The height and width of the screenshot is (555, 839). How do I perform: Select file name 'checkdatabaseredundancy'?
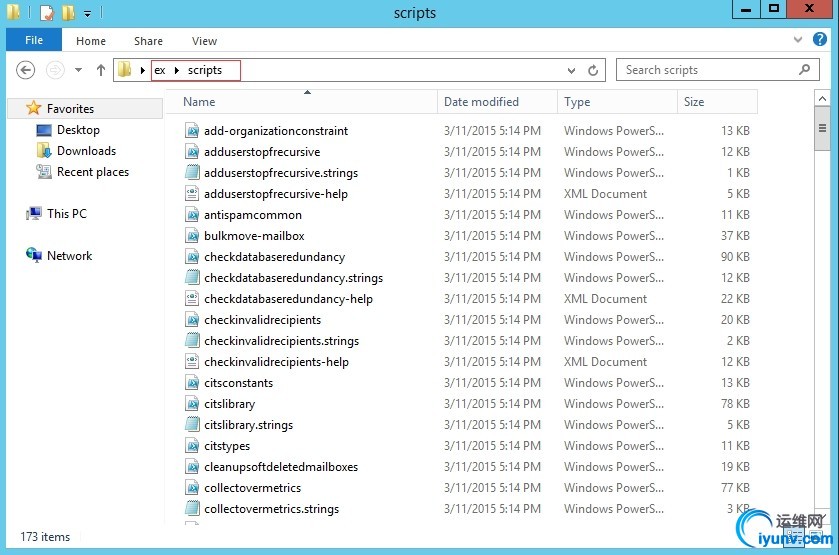tap(274, 257)
